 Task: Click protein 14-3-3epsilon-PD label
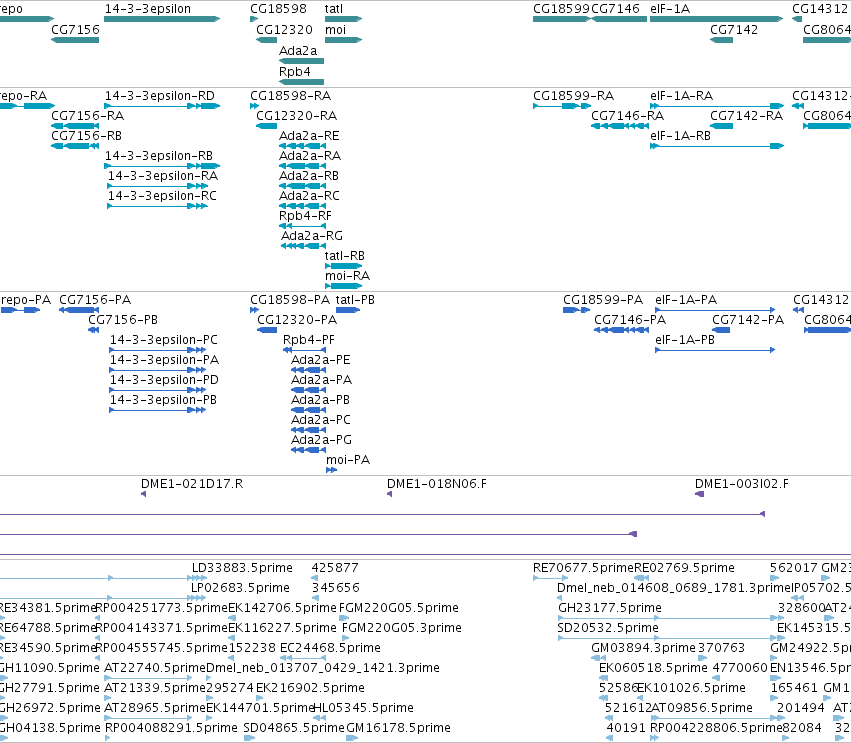[164, 380]
